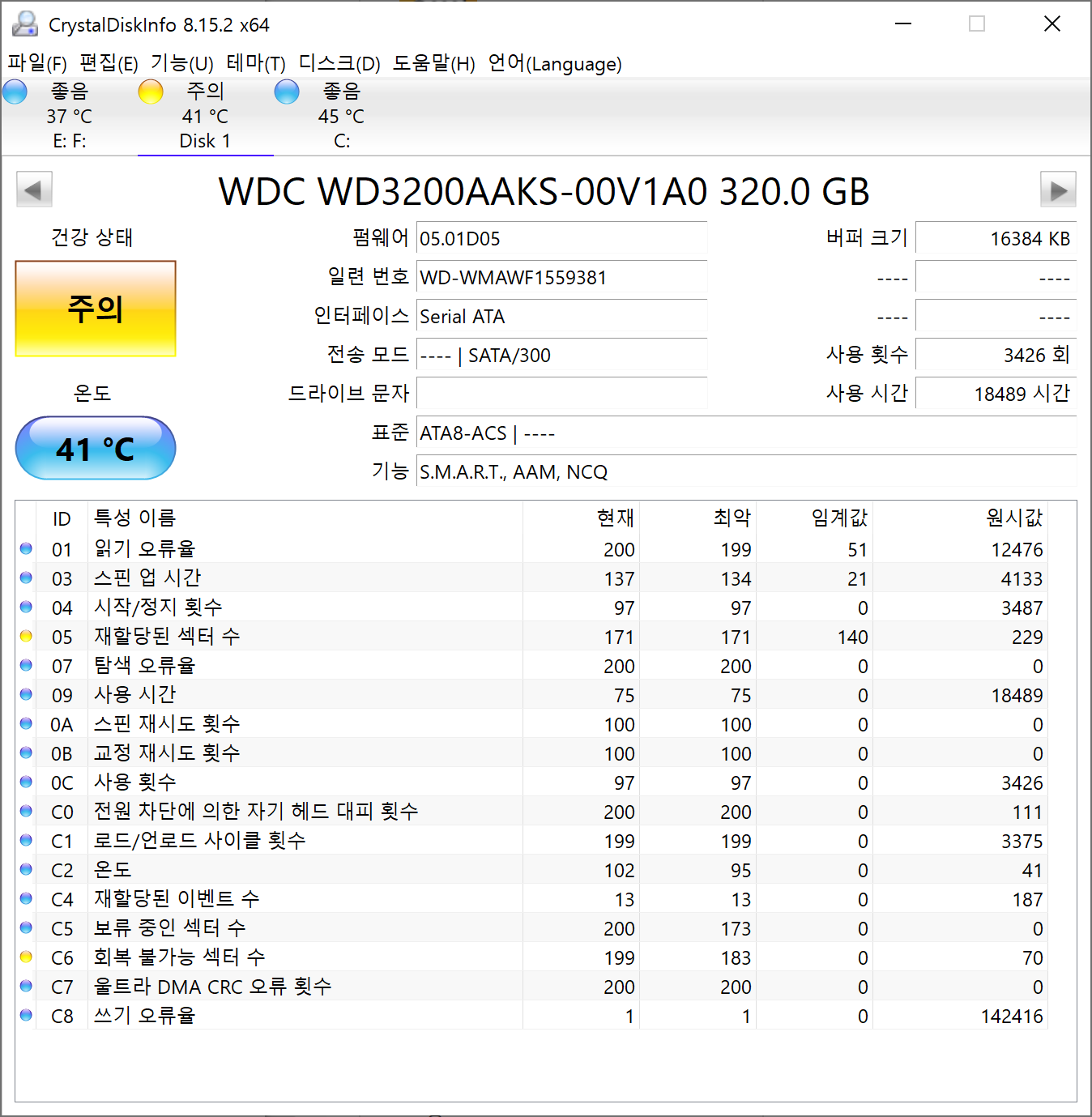Image resolution: width=1092 pixels, height=1117 pixels.
Task: Click the 현재 column header
Action: tap(581, 518)
